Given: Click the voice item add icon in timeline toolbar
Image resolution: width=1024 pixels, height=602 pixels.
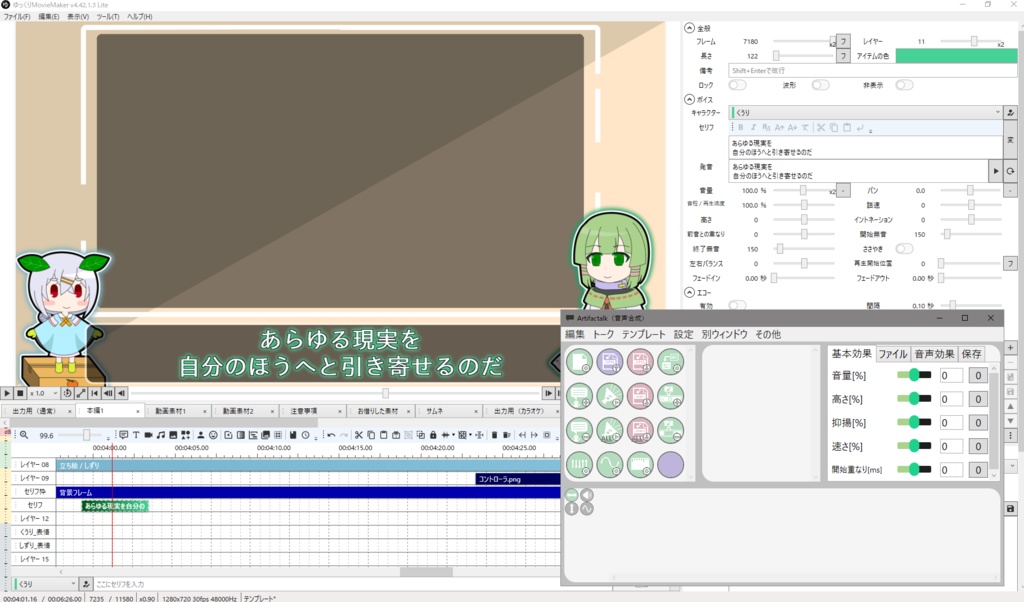Looking at the screenshot, I should tap(123, 435).
